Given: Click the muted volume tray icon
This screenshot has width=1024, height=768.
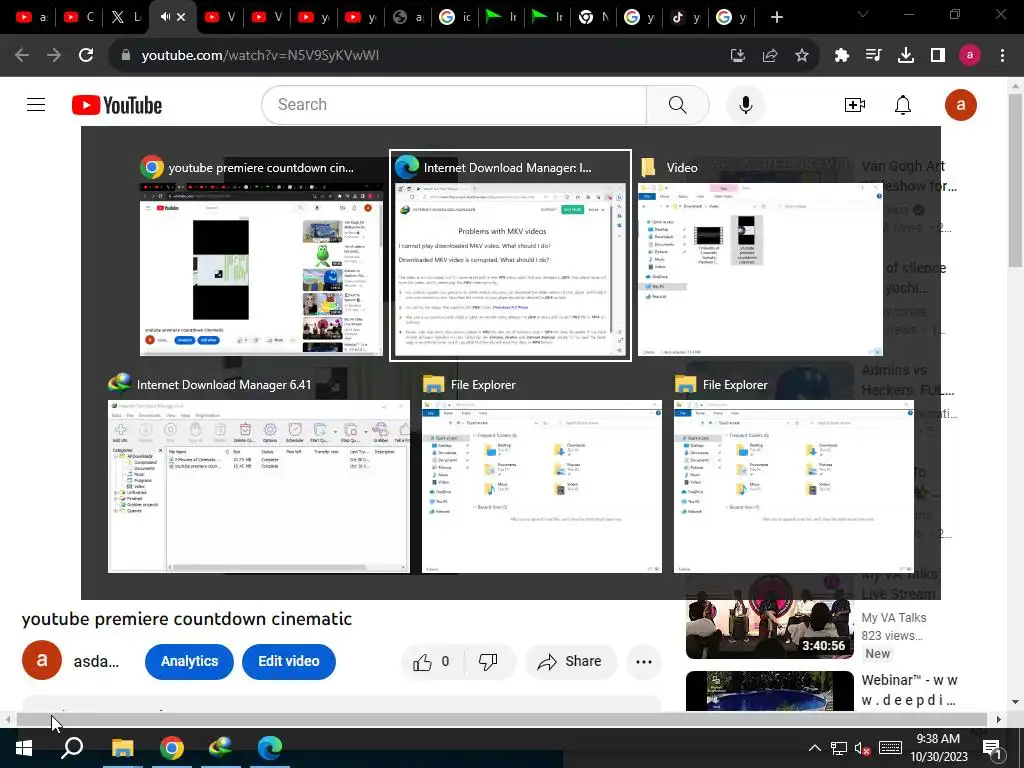Looking at the screenshot, I should click(x=862, y=749).
